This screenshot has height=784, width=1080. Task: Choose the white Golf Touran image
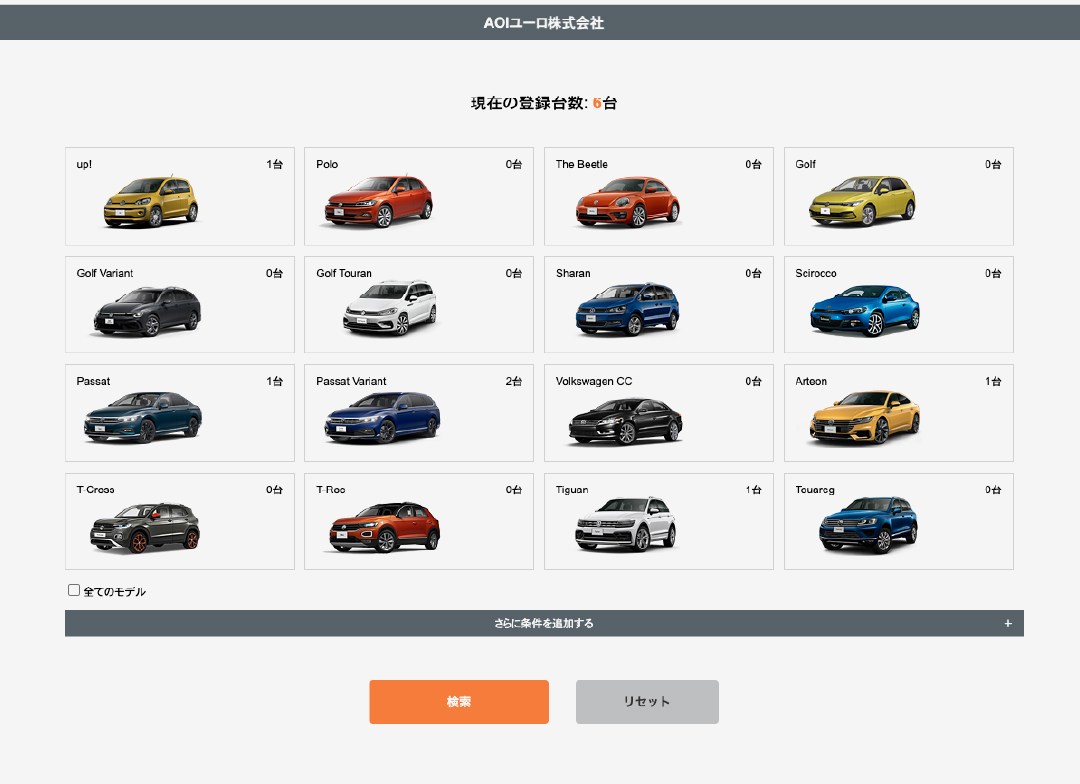click(x=391, y=308)
